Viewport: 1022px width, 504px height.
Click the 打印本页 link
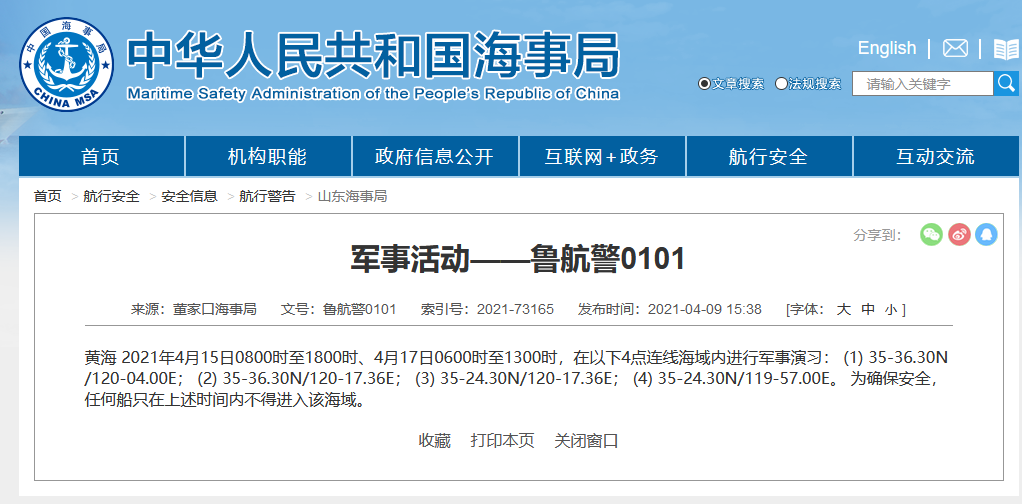click(x=502, y=441)
